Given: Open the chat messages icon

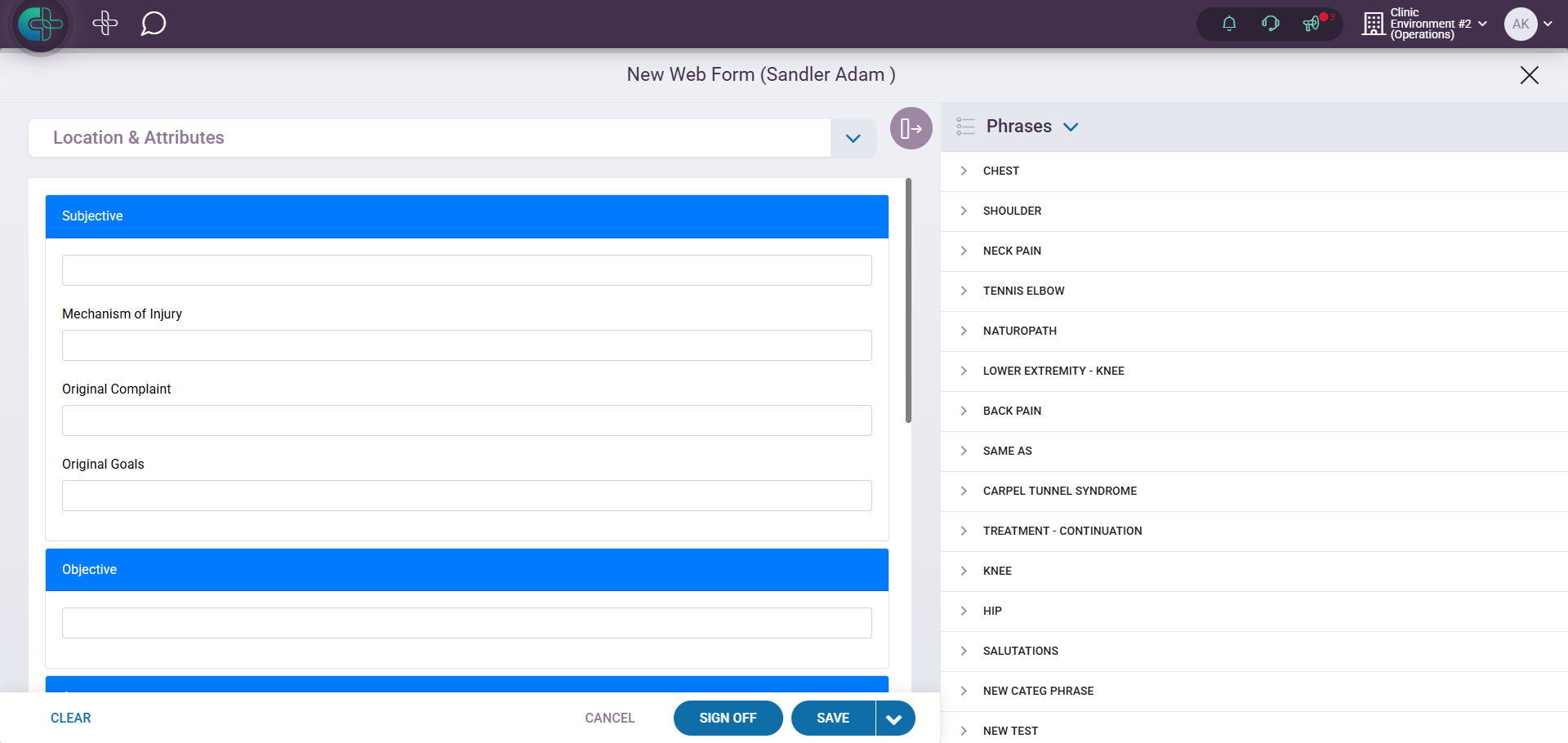Looking at the screenshot, I should pos(153,24).
